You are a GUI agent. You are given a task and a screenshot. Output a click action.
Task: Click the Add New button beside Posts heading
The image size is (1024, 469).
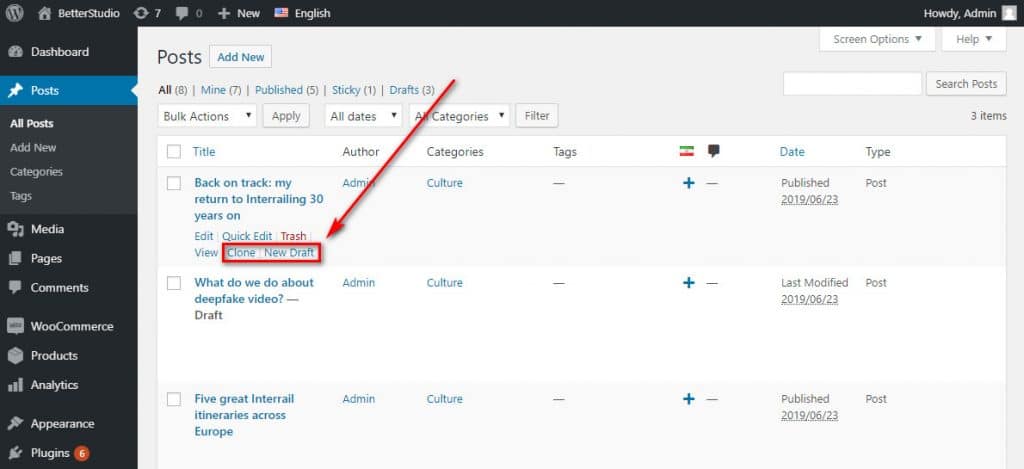tap(240, 57)
